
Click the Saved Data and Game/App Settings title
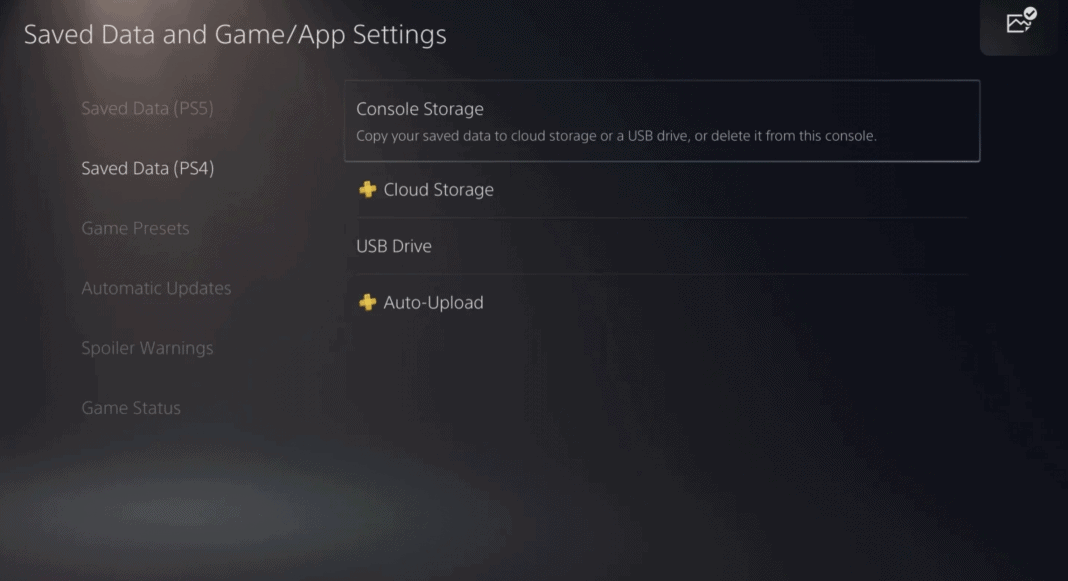click(x=234, y=34)
